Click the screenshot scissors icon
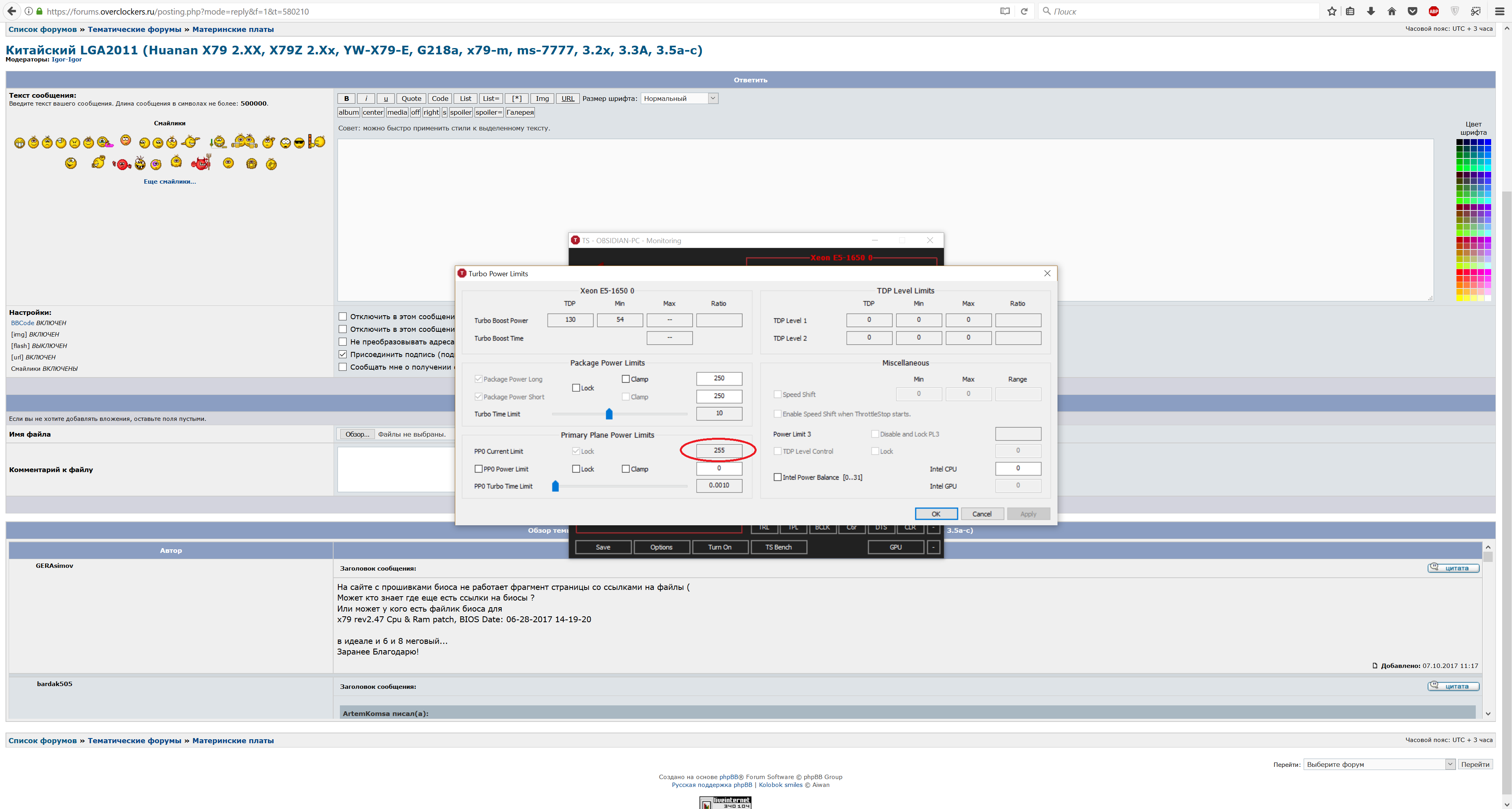1512x809 pixels. click(1476, 11)
